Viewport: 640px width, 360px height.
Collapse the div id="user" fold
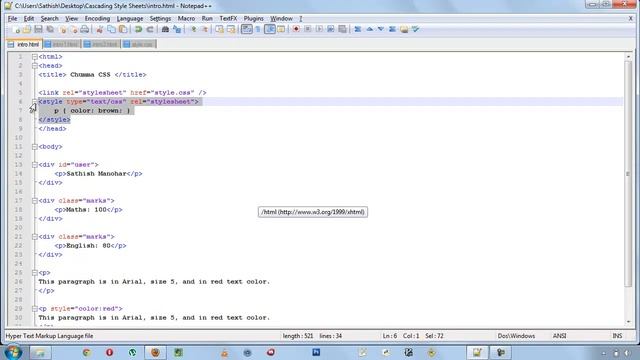tap(35, 164)
